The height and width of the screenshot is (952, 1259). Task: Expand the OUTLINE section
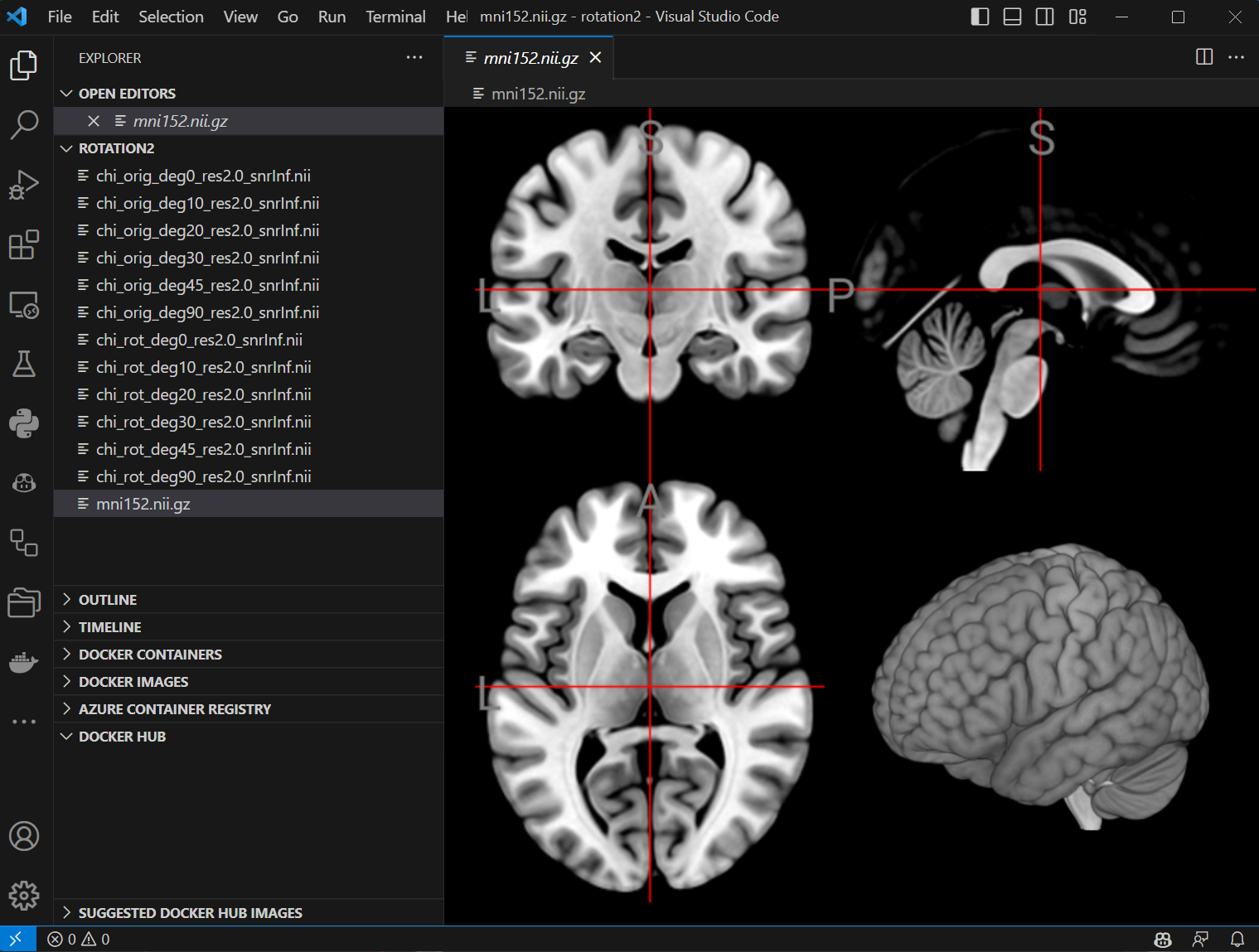coord(108,600)
